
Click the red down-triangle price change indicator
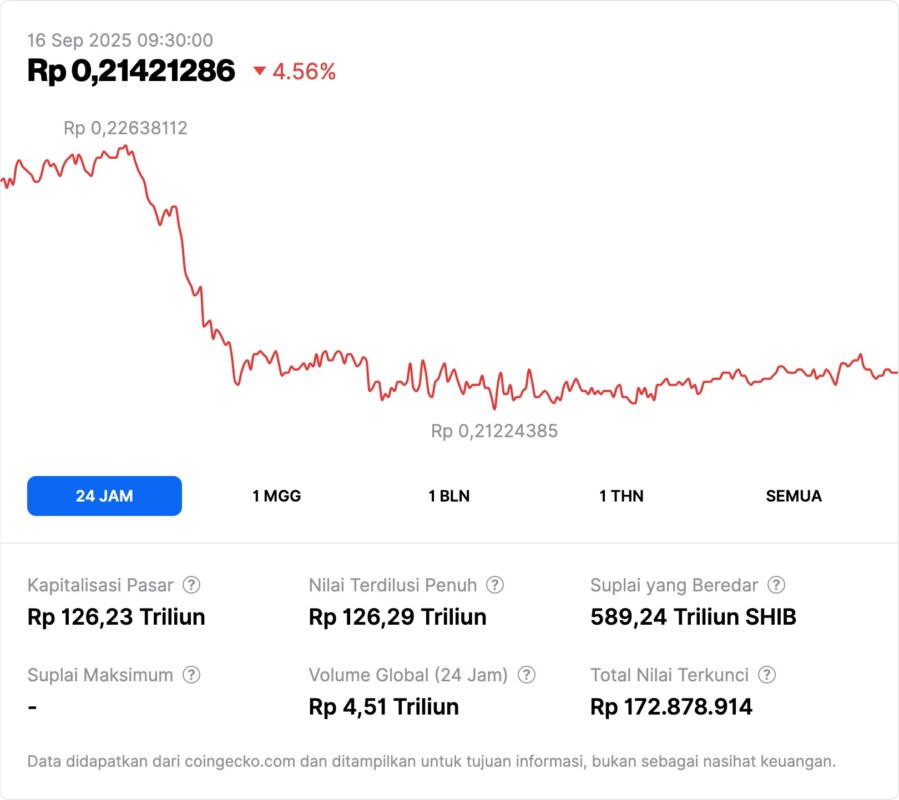point(260,71)
